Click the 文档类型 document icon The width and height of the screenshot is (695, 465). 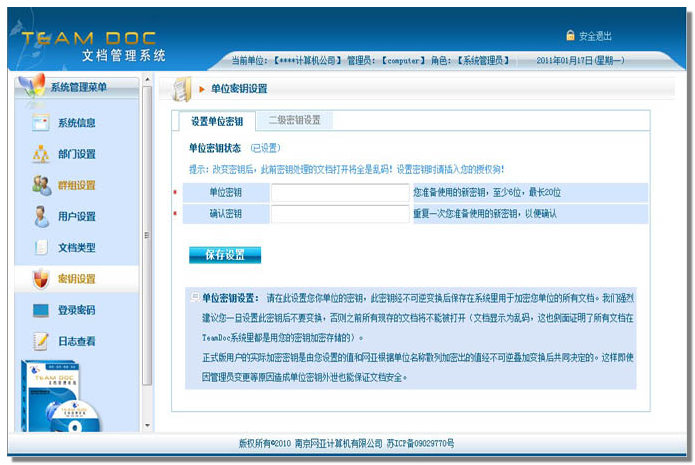41,247
